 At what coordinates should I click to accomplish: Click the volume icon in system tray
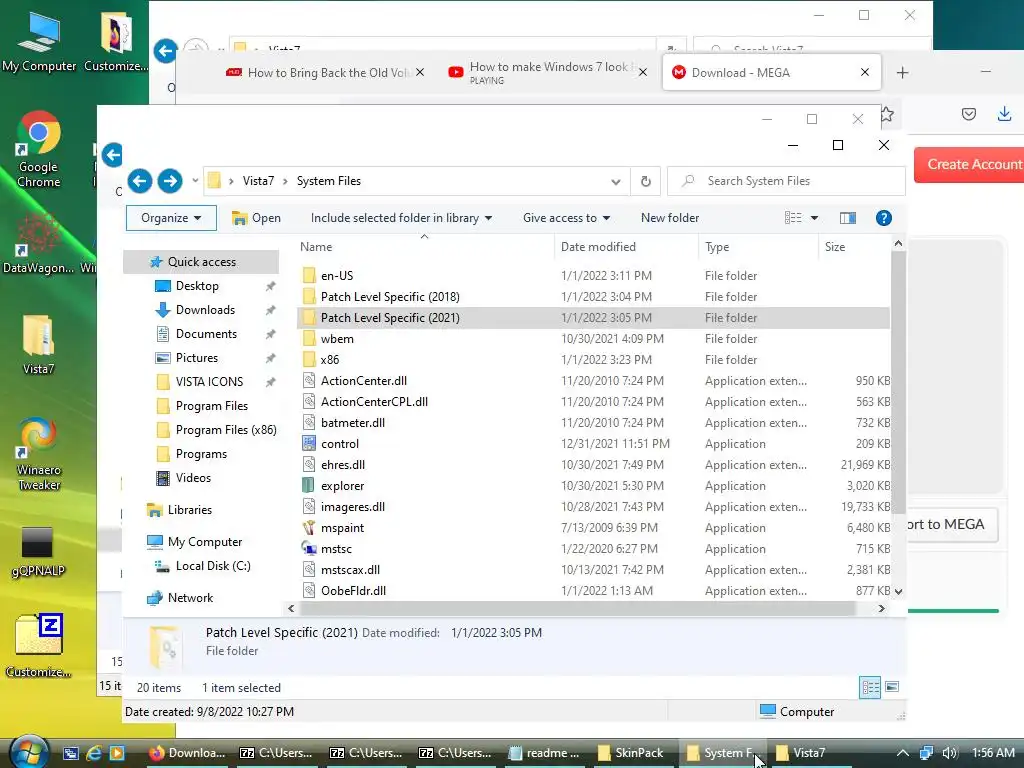click(950, 753)
